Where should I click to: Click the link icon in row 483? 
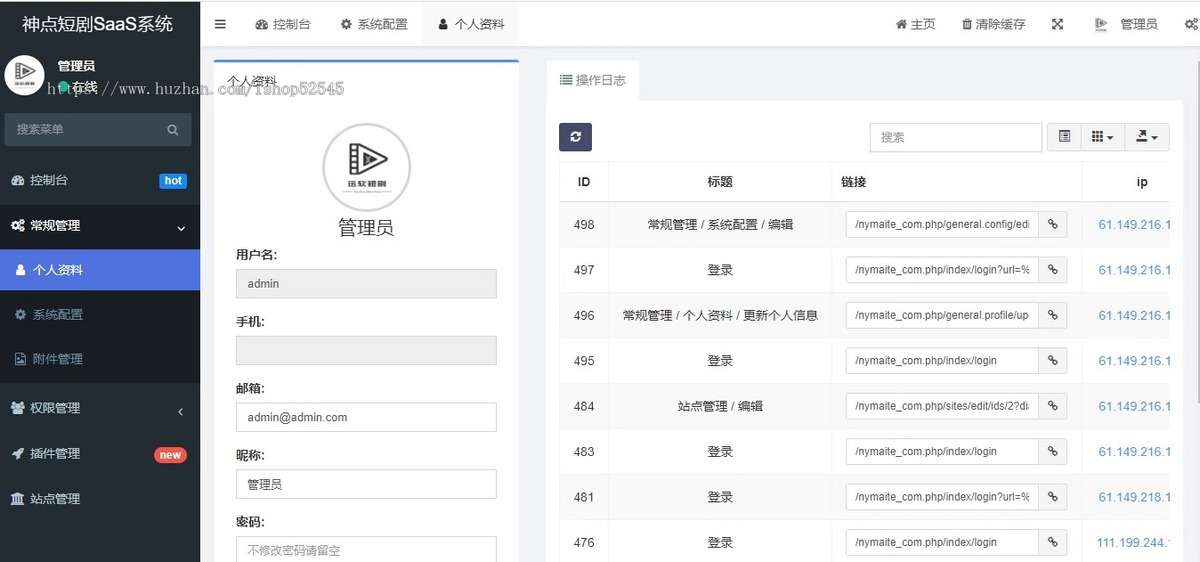pyautogui.click(x=1053, y=452)
